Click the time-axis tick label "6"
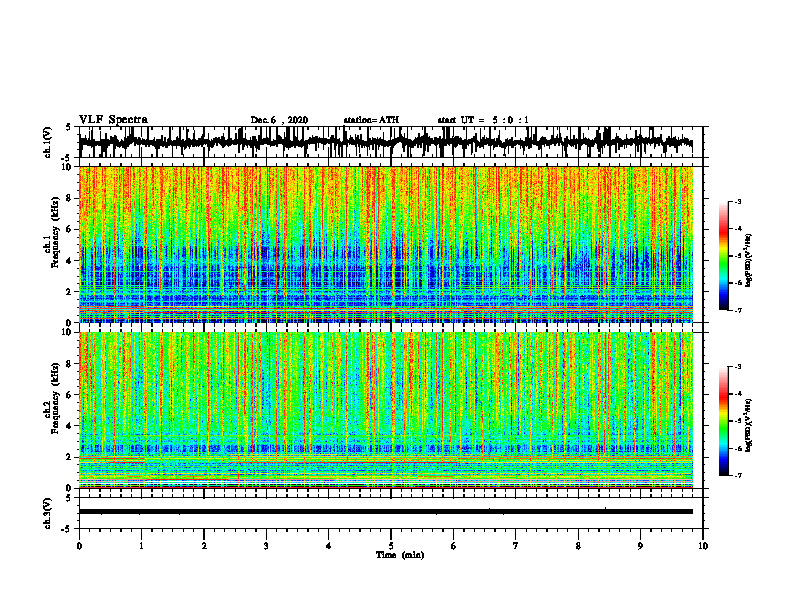The image size is (792, 612). [x=454, y=546]
